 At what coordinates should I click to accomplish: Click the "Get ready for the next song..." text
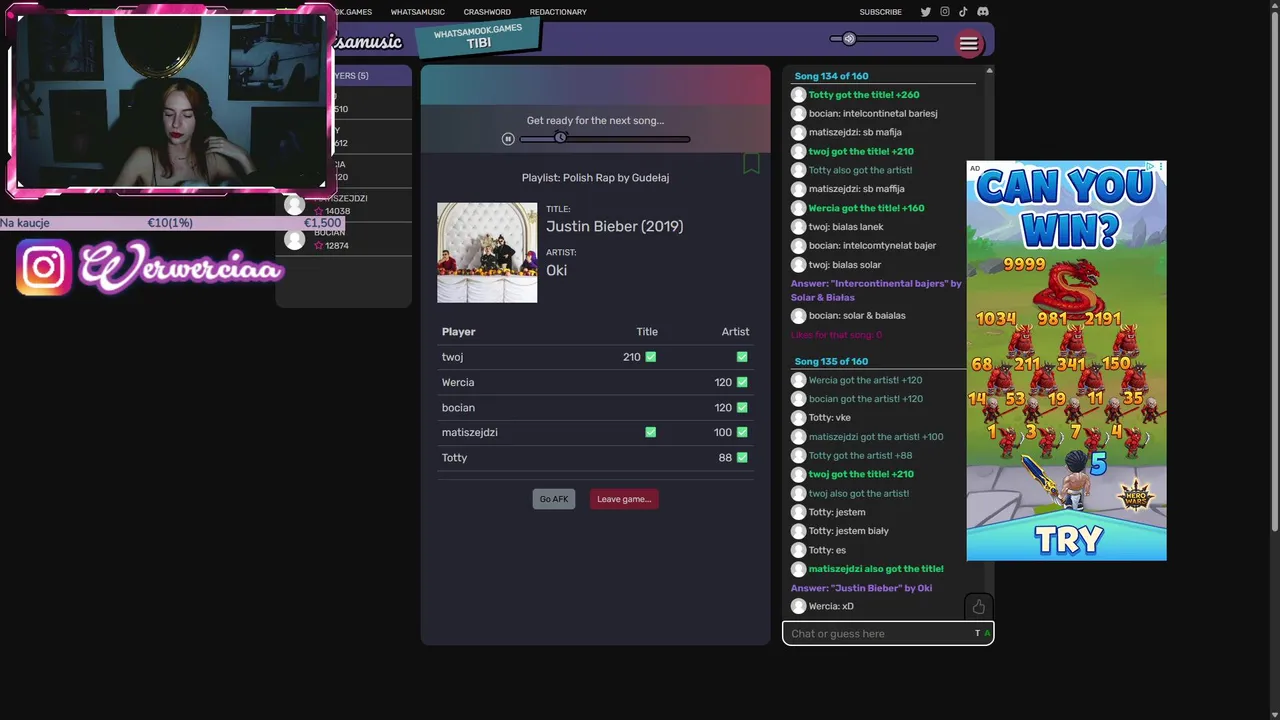[x=595, y=121]
